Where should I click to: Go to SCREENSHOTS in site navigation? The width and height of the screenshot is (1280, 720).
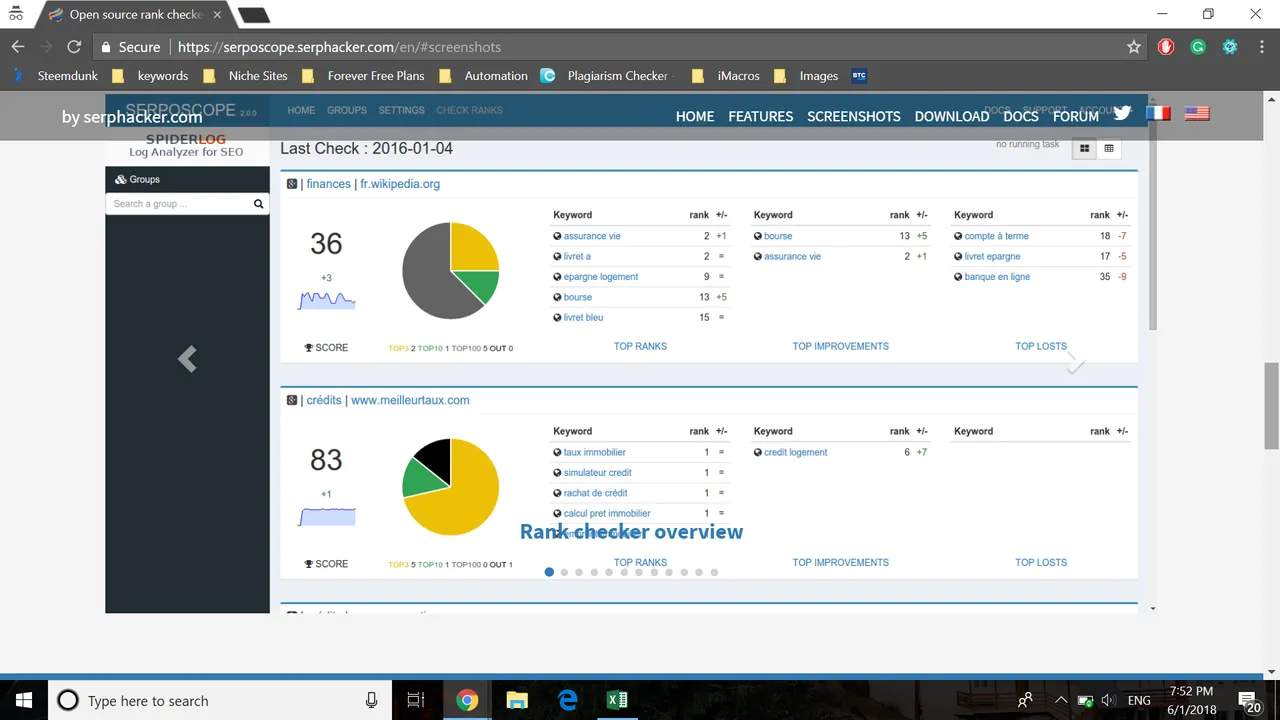click(854, 116)
